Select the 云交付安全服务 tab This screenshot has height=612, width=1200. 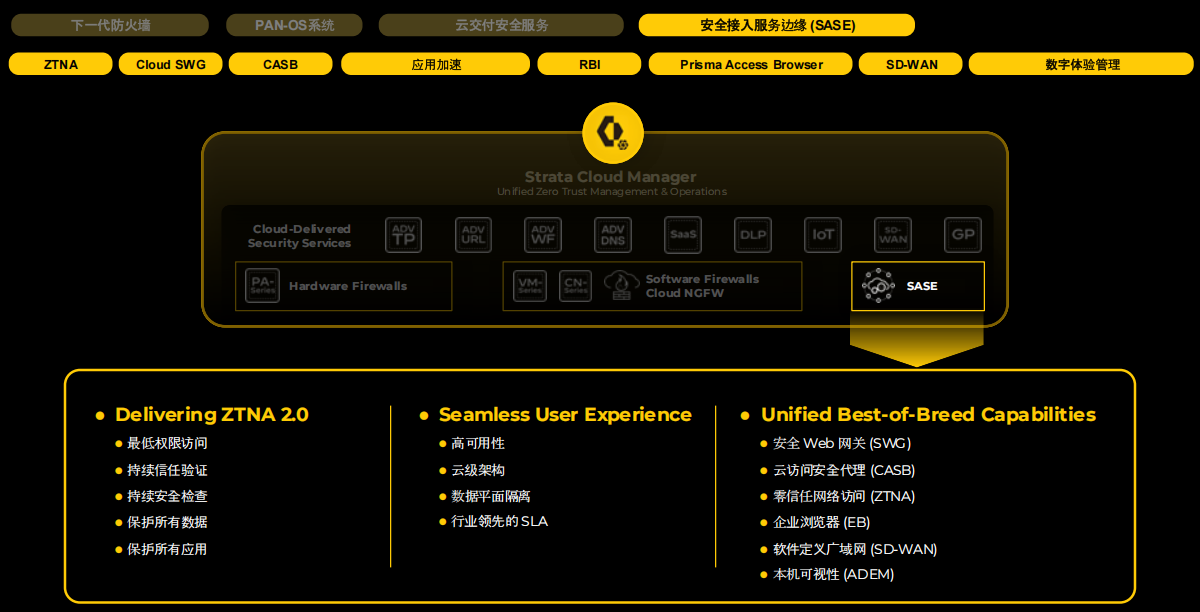pyautogui.click(x=502, y=25)
